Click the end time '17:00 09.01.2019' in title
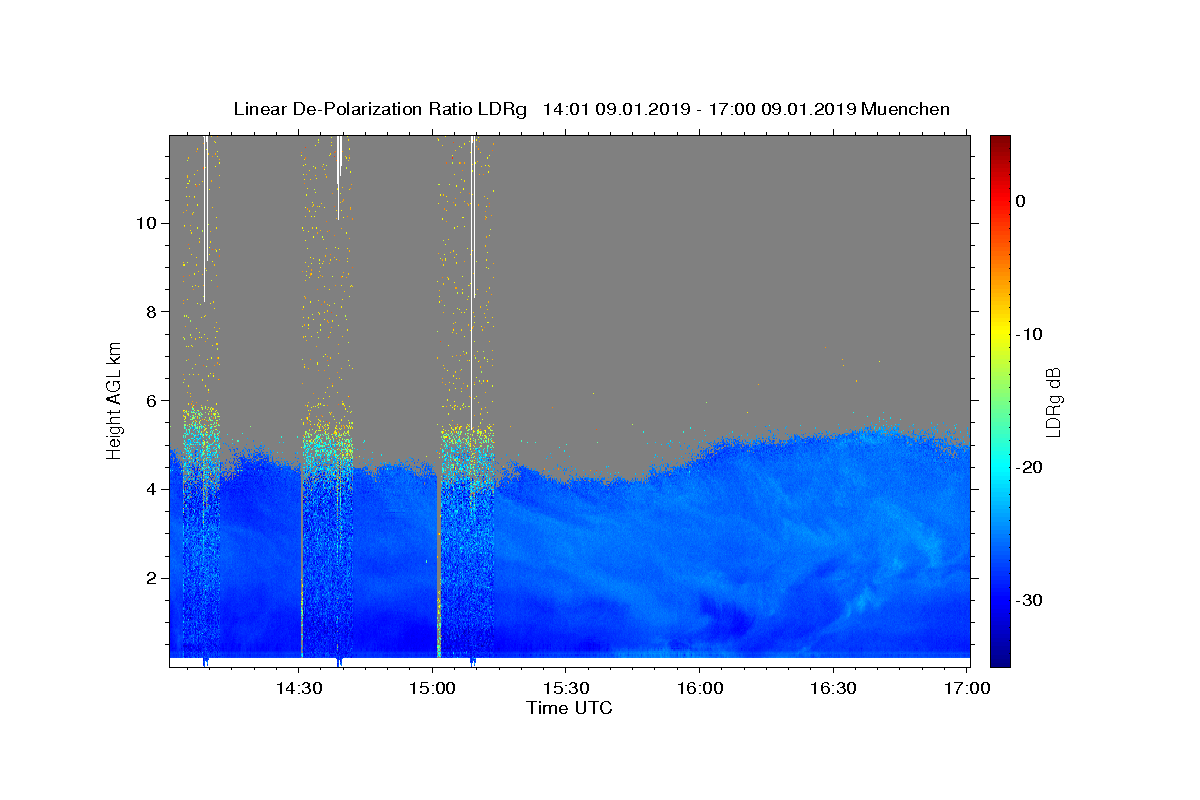 782,109
